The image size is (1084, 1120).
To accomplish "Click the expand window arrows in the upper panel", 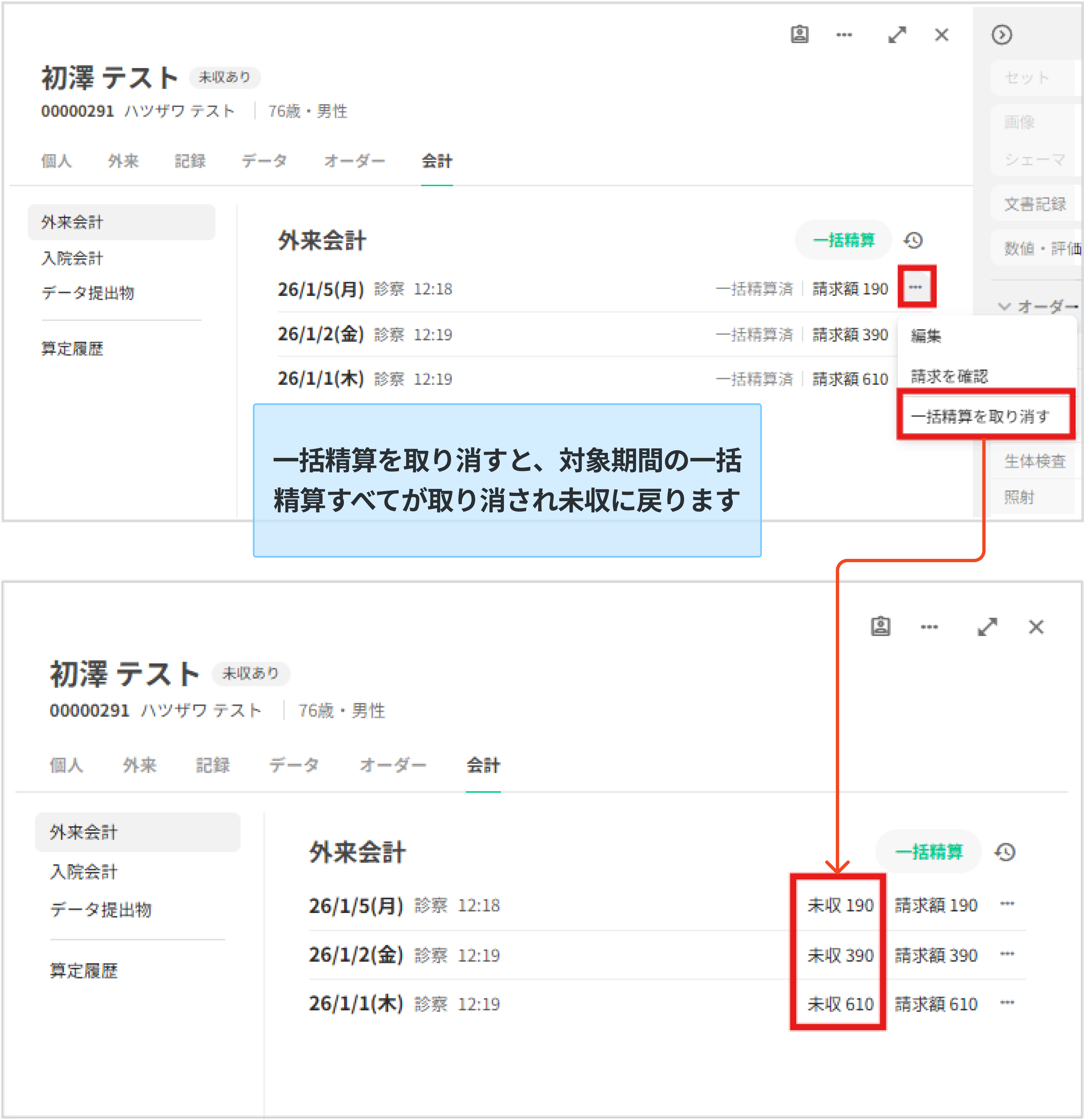I will 897,35.
